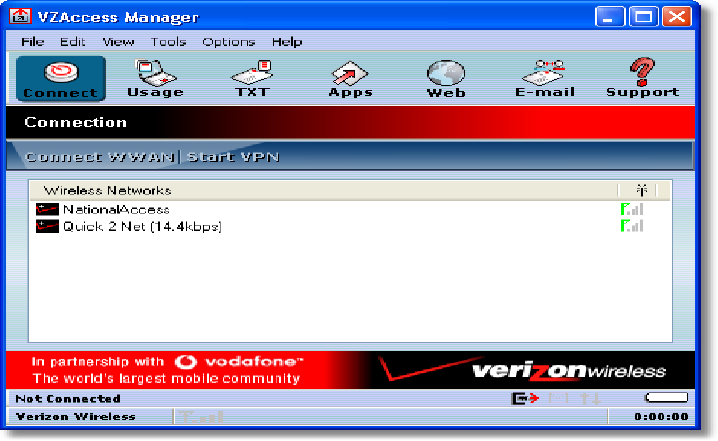Open the File menu
This screenshot has height=441, width=718.
coord(33,42)
